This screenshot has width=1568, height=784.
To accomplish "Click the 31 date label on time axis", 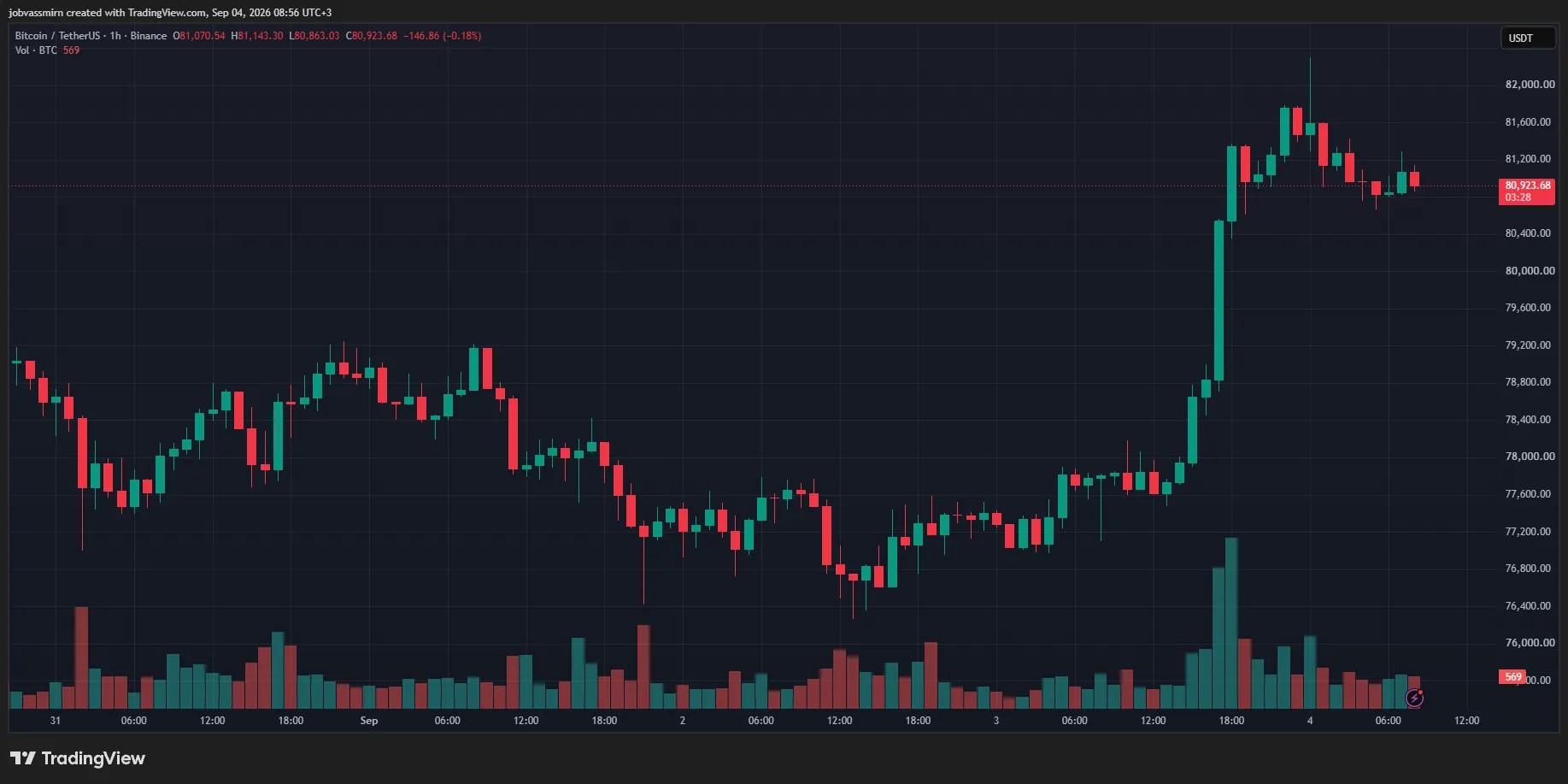I will pyautogui.click(x=56, y=721).
